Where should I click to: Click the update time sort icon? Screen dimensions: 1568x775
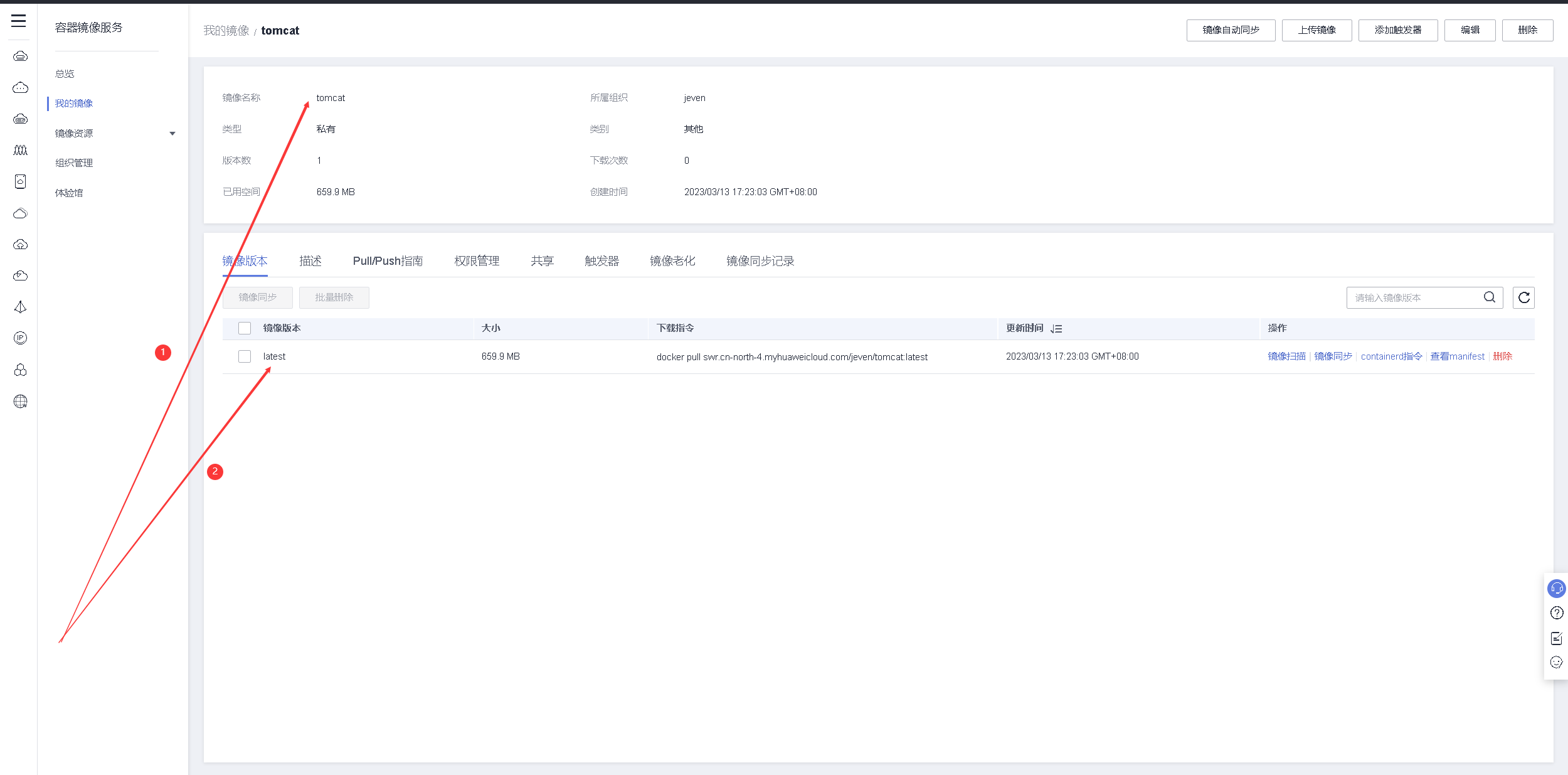1056,329
